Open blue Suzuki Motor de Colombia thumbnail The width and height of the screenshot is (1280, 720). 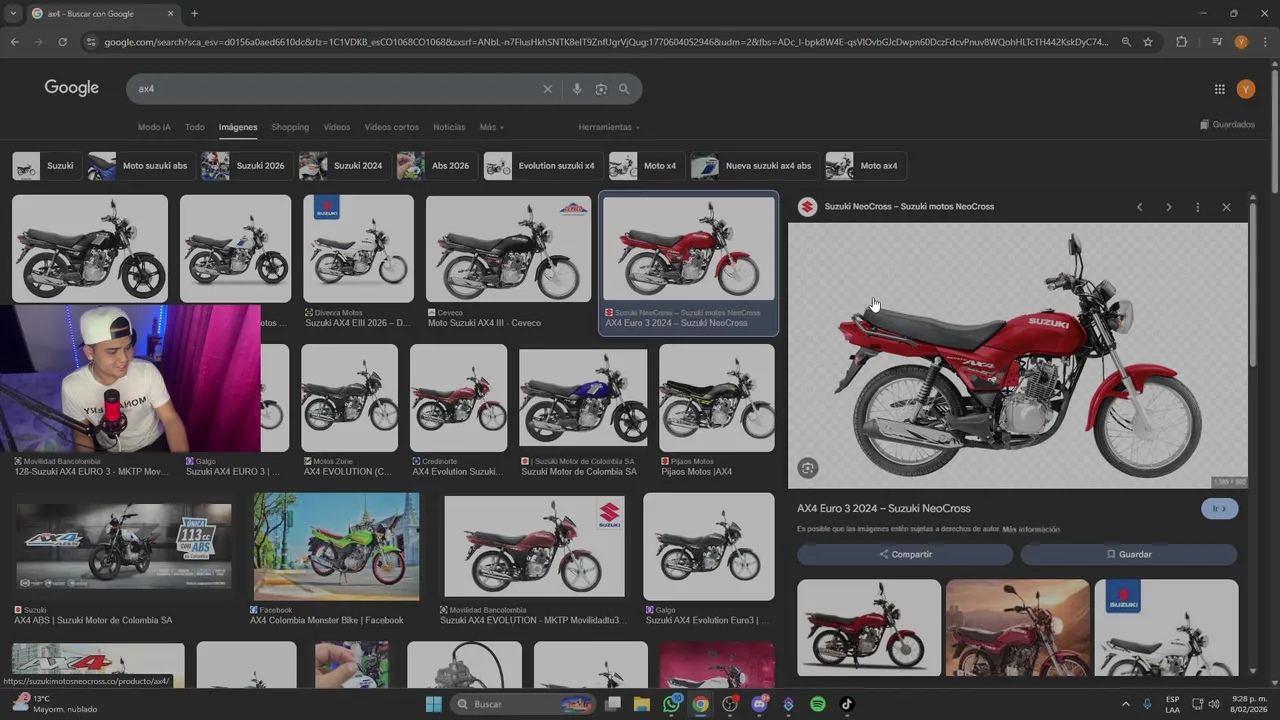tap(583, 398)
